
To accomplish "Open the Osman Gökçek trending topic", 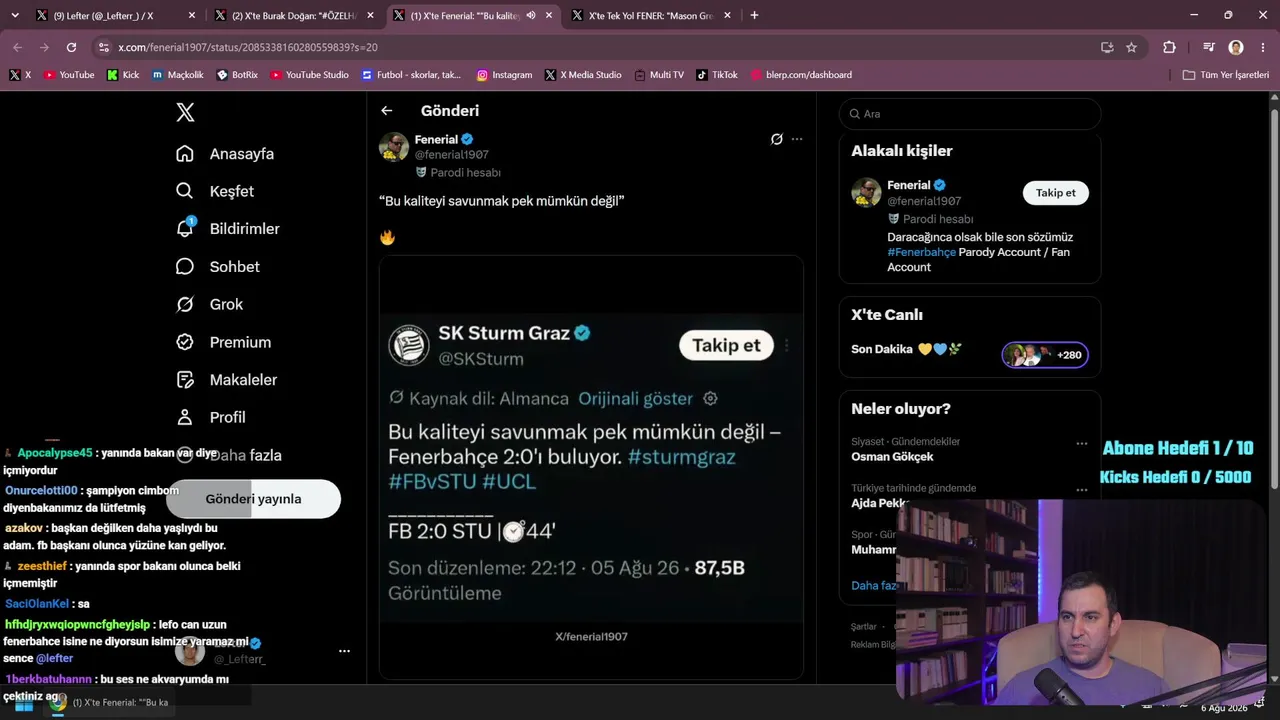I will click(x=892, y=457).
